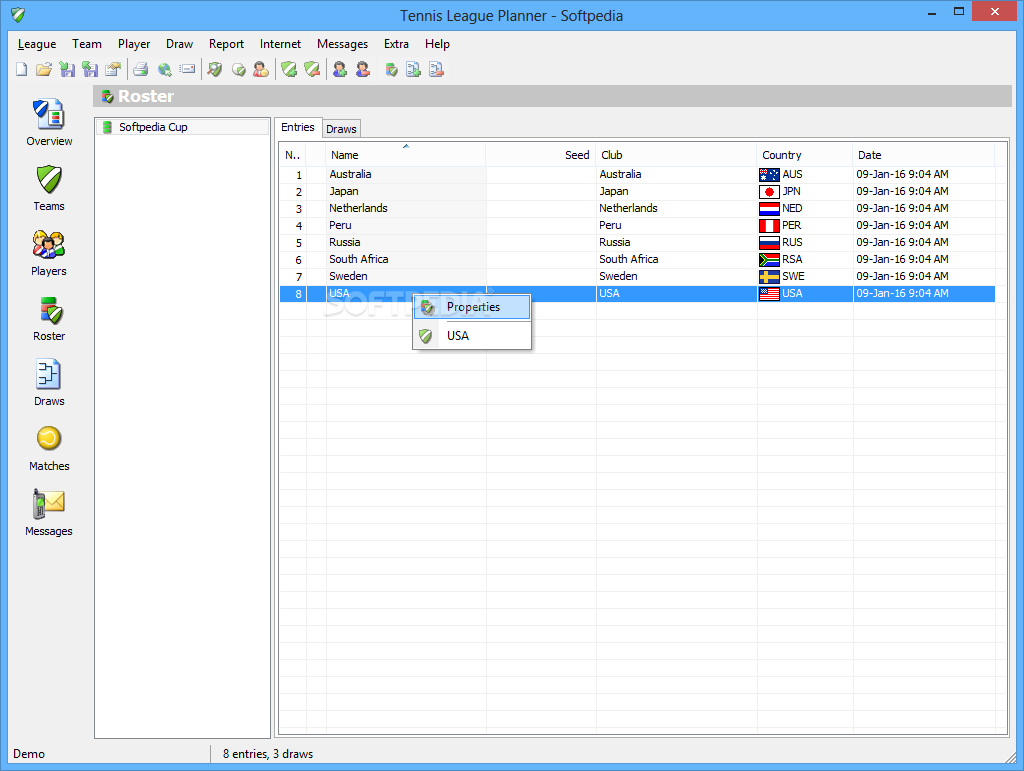Click the SWE country cell

805,276
